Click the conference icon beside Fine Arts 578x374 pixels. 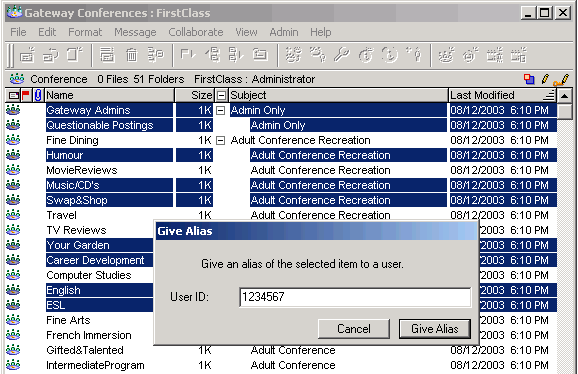pos(13,320)
